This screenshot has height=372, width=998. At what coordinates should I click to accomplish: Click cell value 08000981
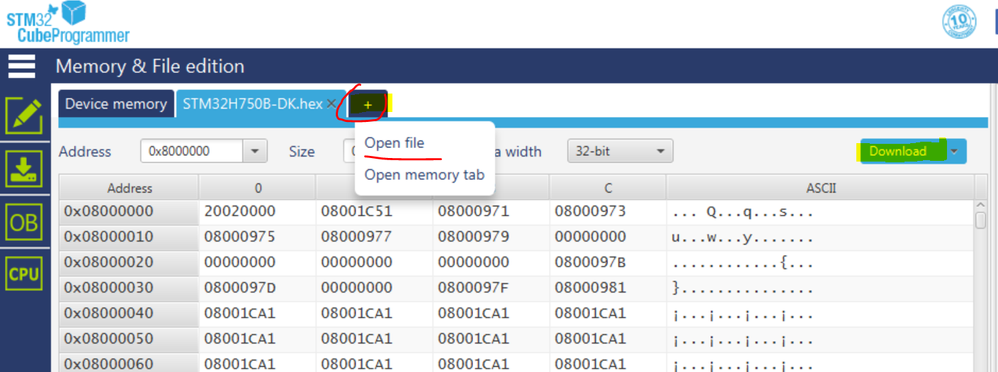tap(591, 288)
